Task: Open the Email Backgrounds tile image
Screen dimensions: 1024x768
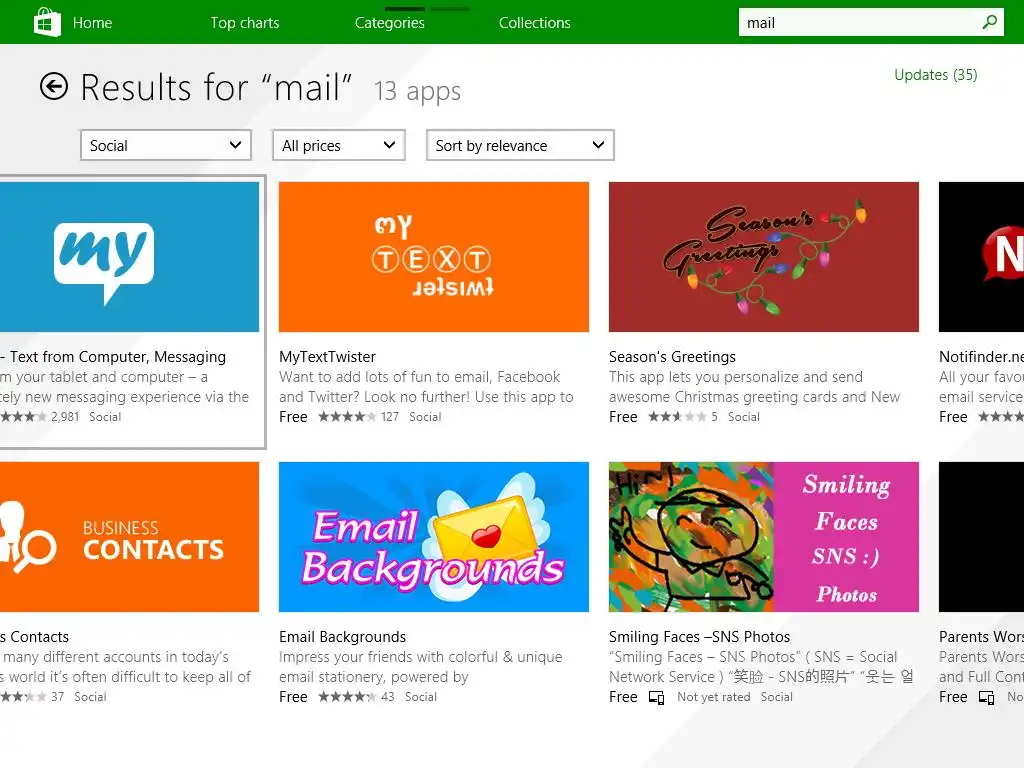Action: [x=434, y=537]
